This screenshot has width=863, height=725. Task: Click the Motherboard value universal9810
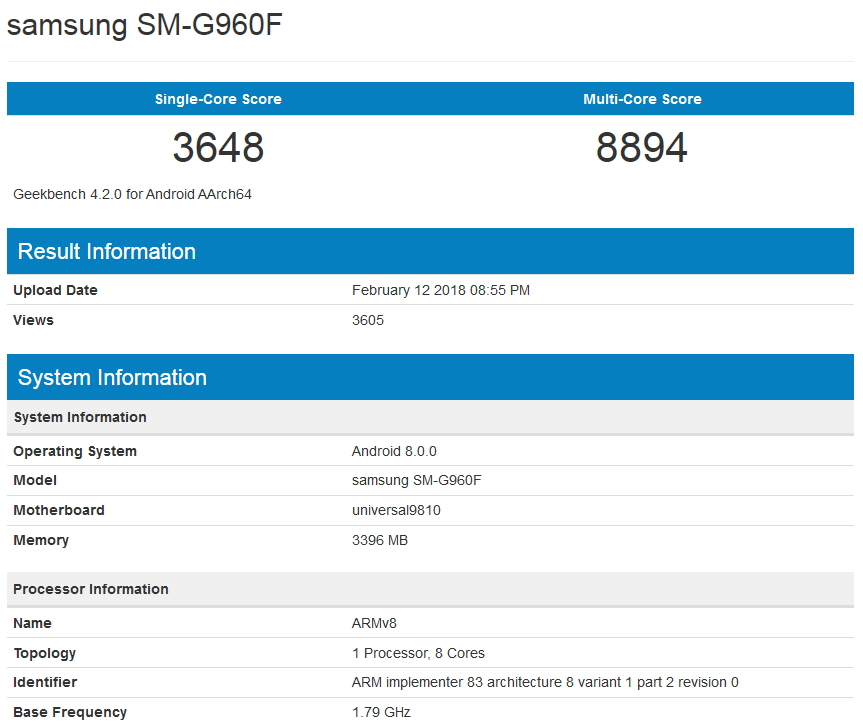[x=396, y=510]
